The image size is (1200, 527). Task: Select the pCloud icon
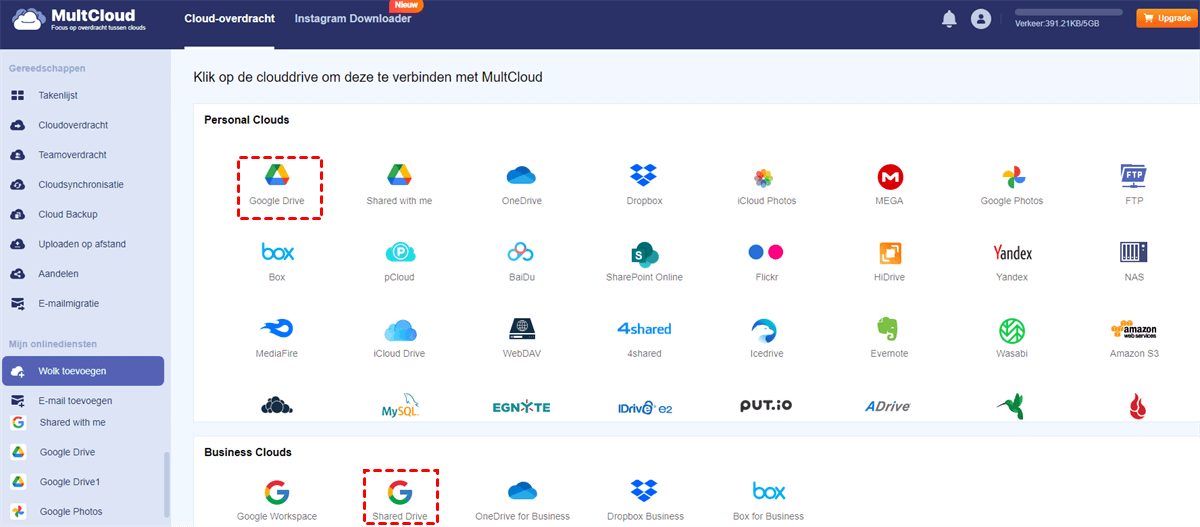click(x=399, y=262)
